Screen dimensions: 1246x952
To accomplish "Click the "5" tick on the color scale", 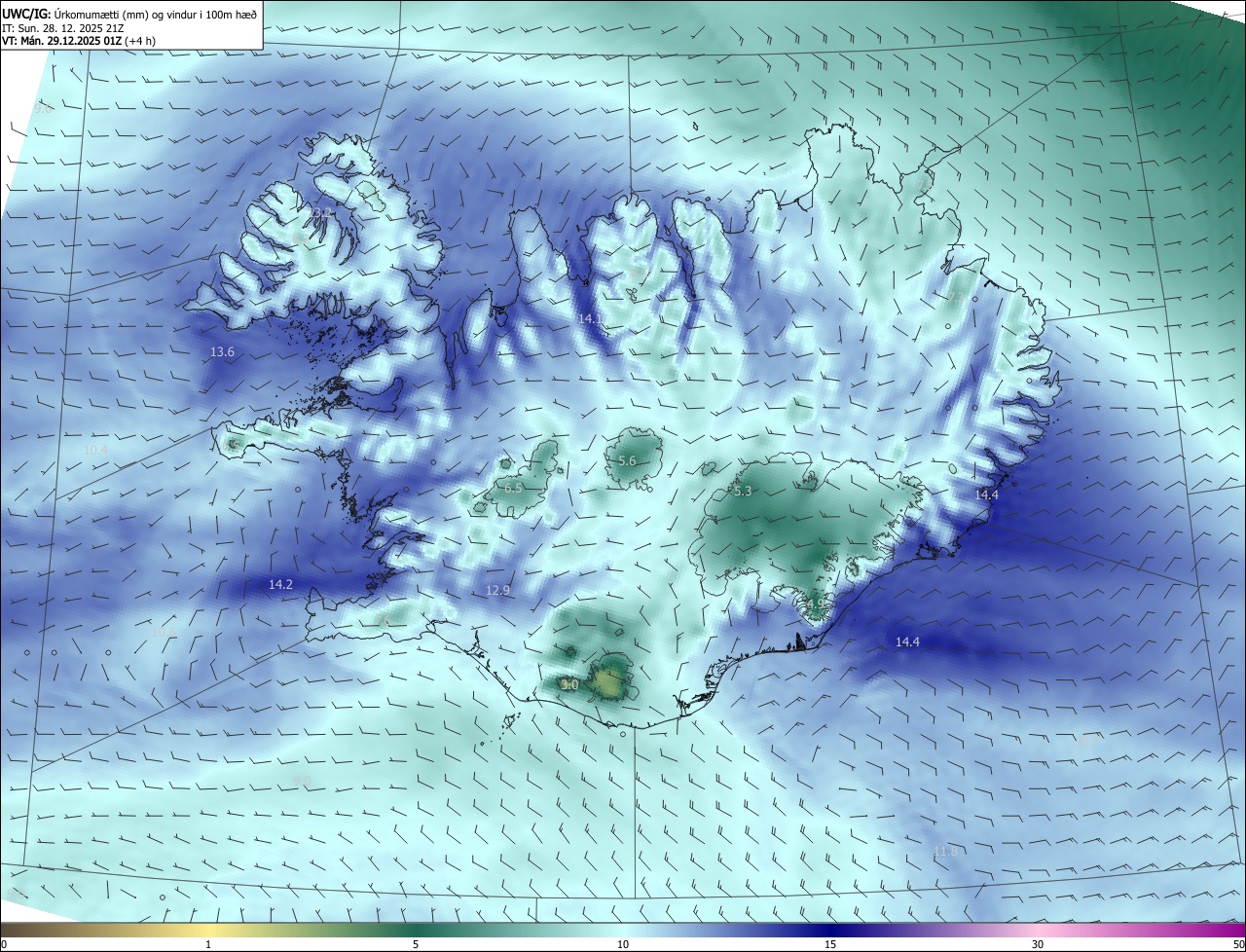I will (416, 944).
